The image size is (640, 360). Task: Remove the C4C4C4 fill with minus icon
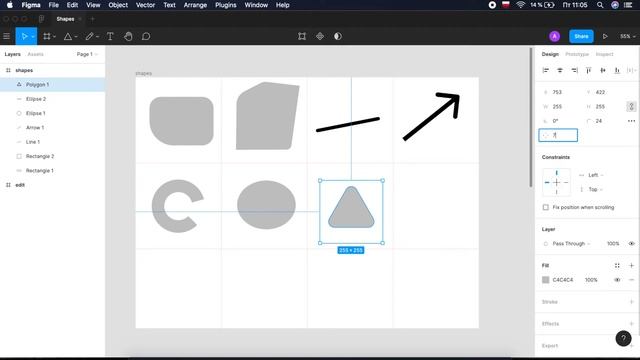coord(631,280)
